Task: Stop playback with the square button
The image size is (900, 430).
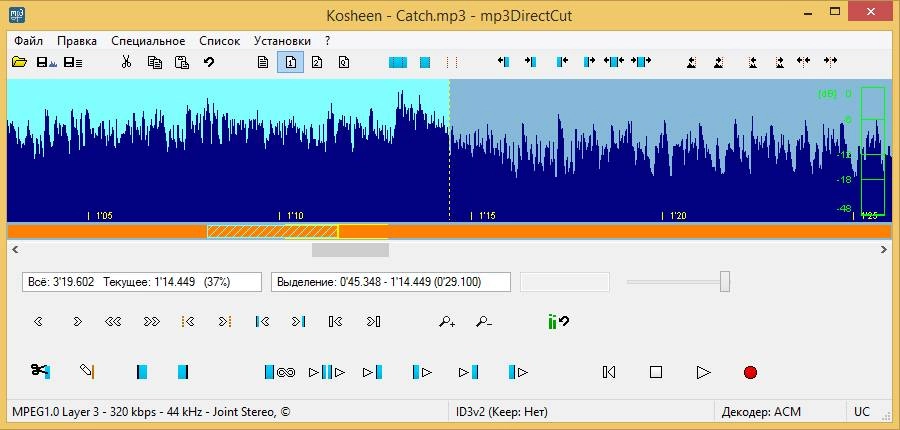Action: coord(656,372)
